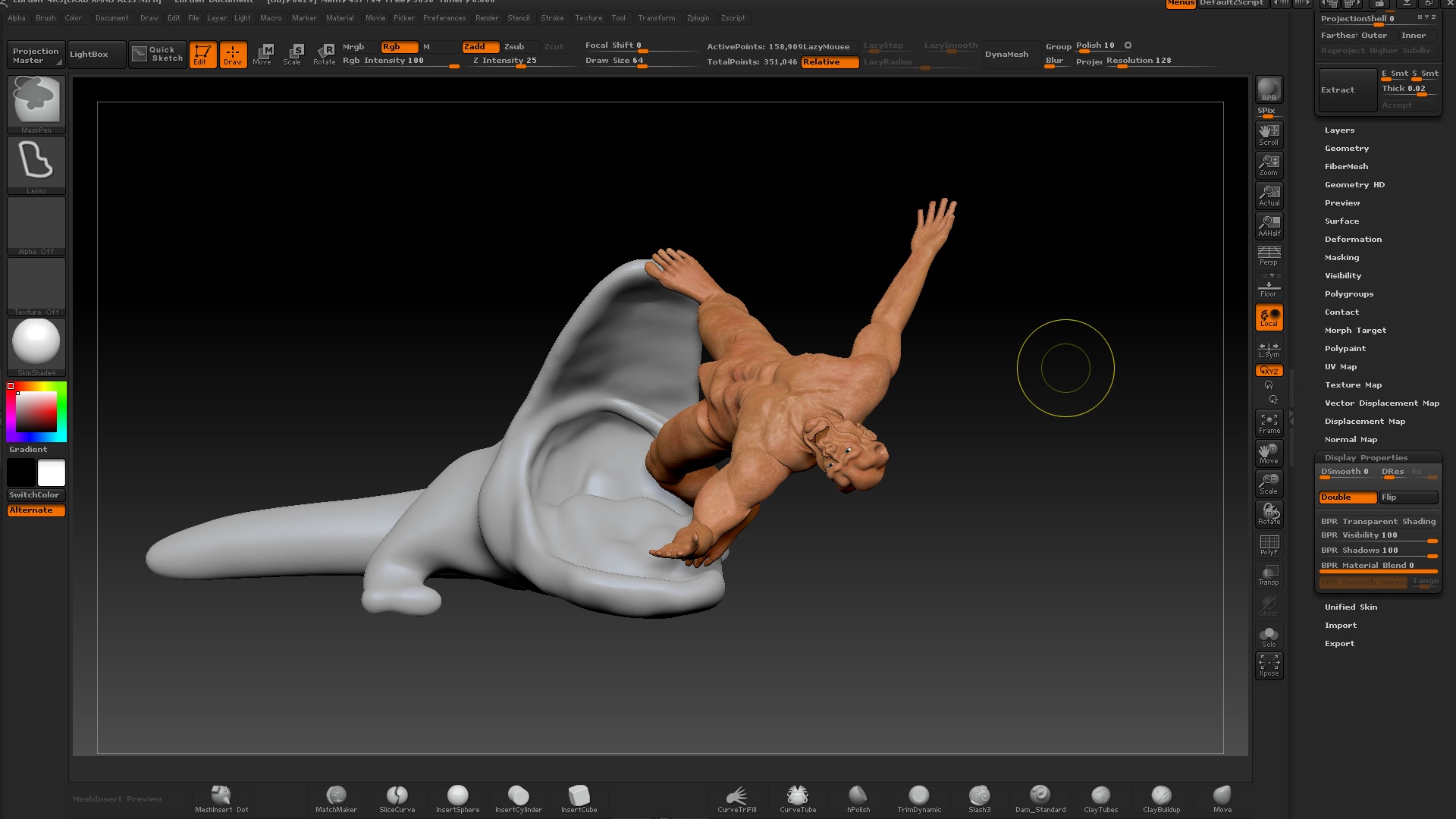The height and width of the screenshot is (819, 1456).
Task: Click the Projection Master button
Action: tap(36, 55)
